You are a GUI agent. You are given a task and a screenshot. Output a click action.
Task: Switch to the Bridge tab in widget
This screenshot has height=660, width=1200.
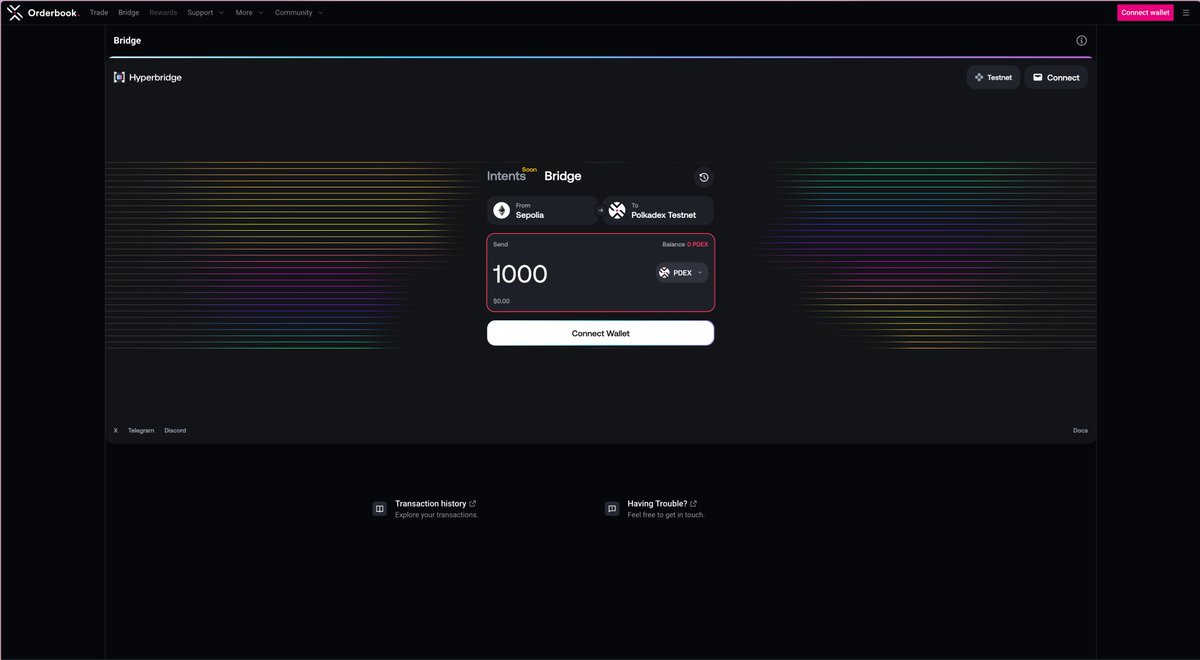(x=563, y=176)
